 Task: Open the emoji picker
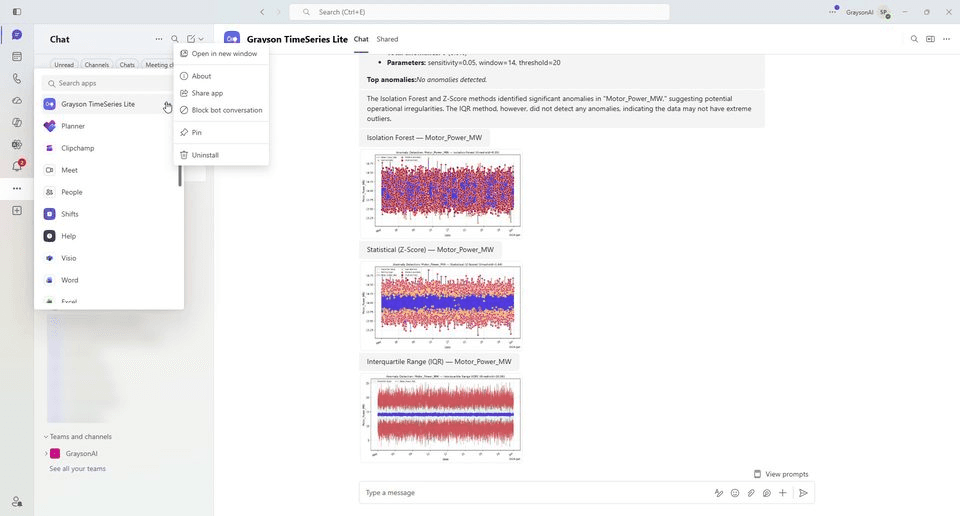pyautogui.click(x=735, y=493)
